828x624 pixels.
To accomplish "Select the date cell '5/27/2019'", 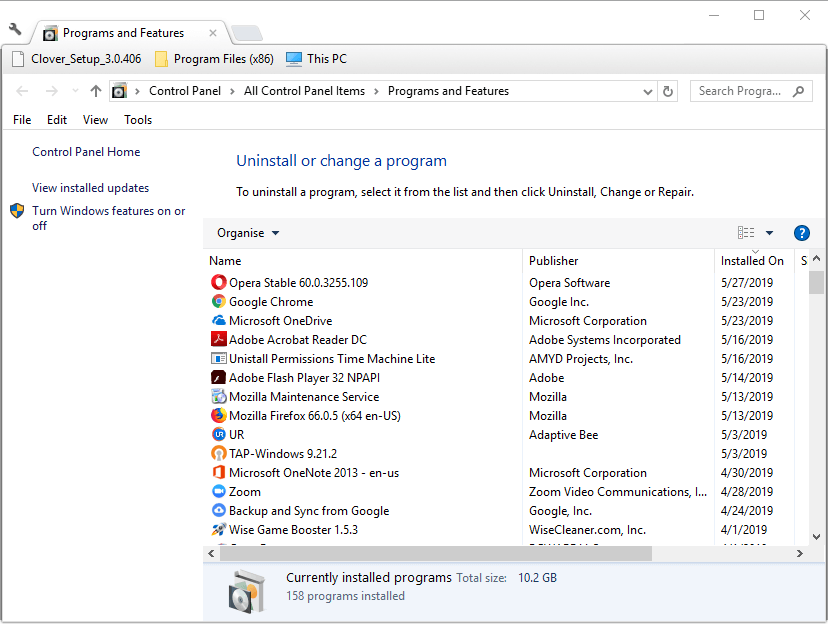I will click(x=747, y=282).
